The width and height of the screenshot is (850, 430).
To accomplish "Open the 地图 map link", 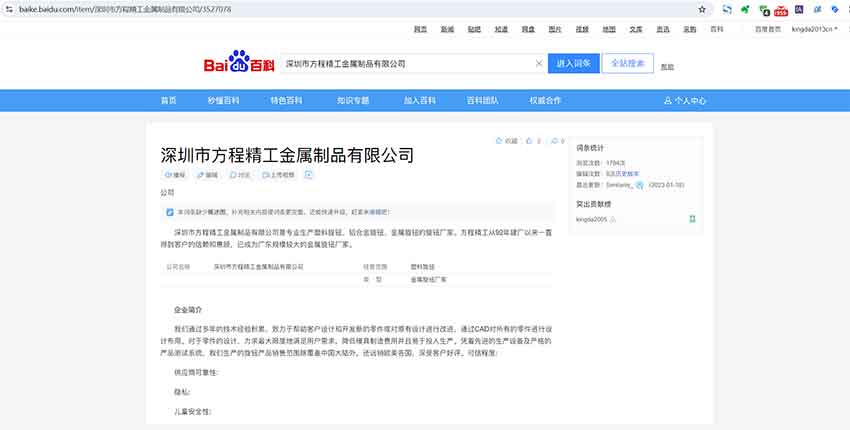I will click(609, 29).
